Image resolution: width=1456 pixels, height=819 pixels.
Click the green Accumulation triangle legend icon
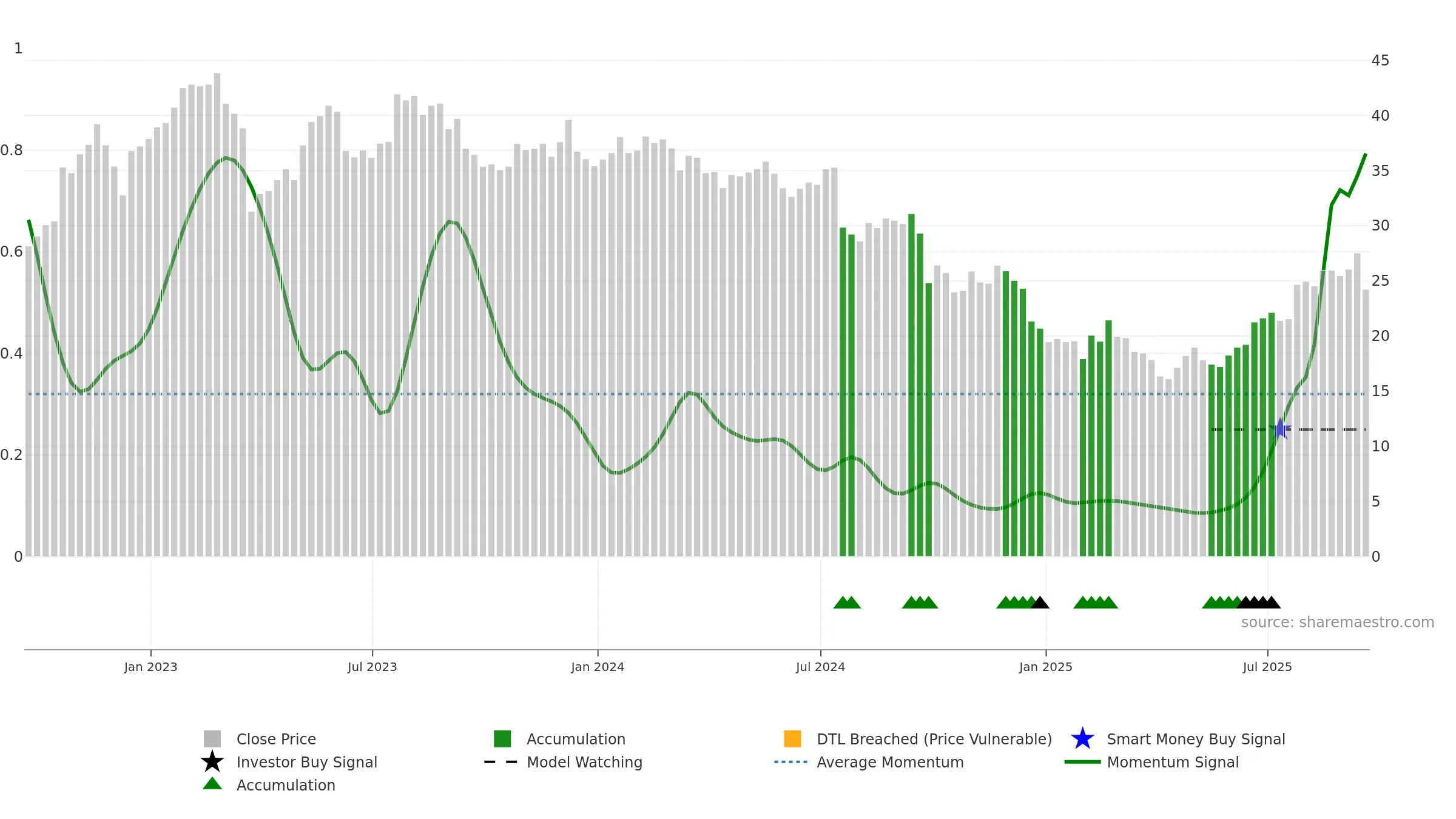[x=212, y=784]
